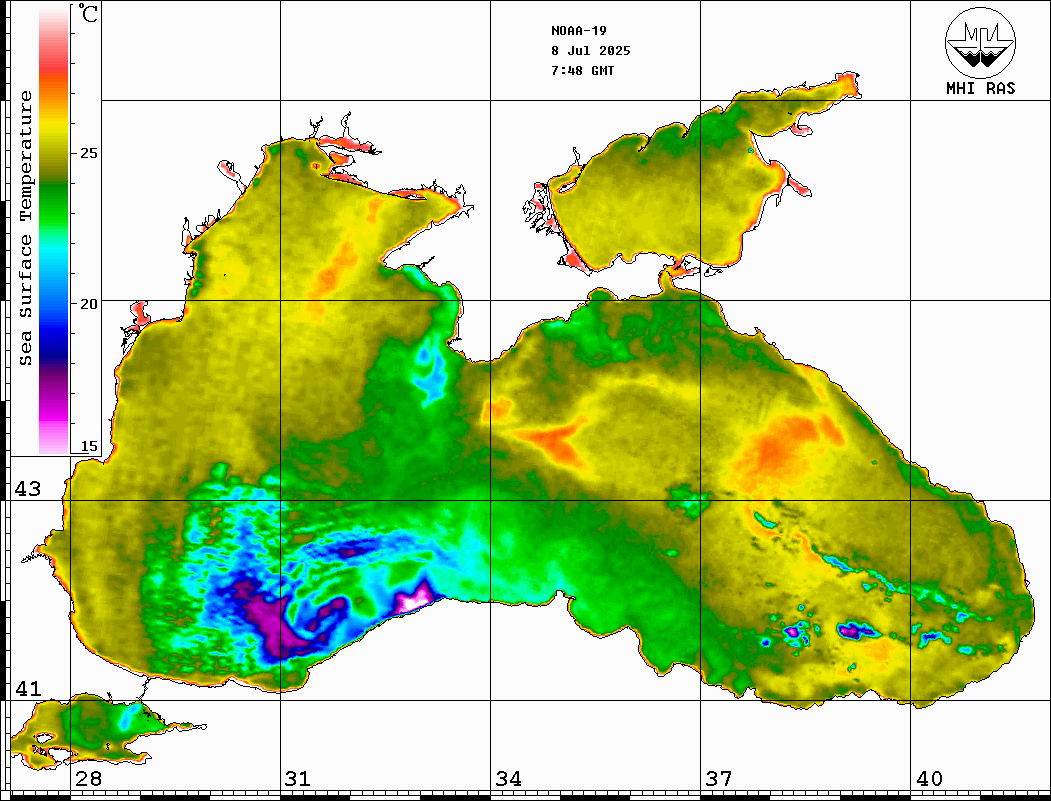Click longitude label 34
Screen dimensions: 1051x801
[x=508, y=779]
